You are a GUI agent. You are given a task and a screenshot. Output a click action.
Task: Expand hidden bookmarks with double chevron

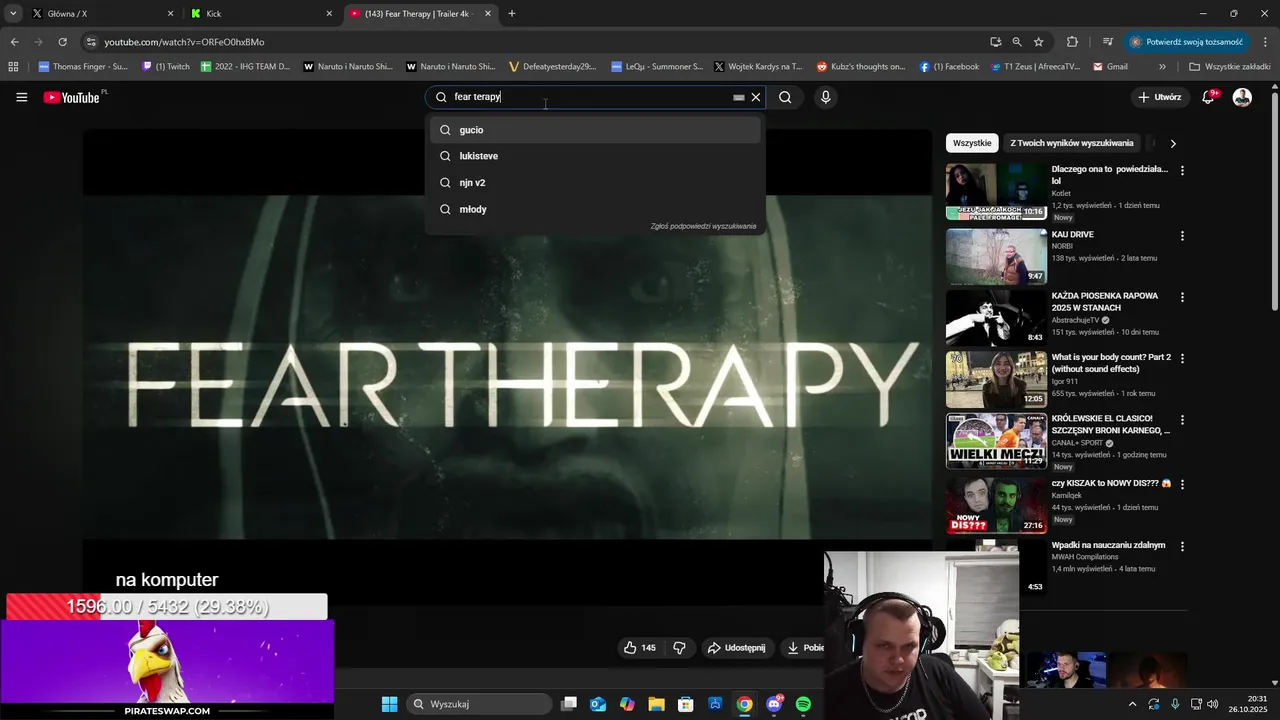1162,67
